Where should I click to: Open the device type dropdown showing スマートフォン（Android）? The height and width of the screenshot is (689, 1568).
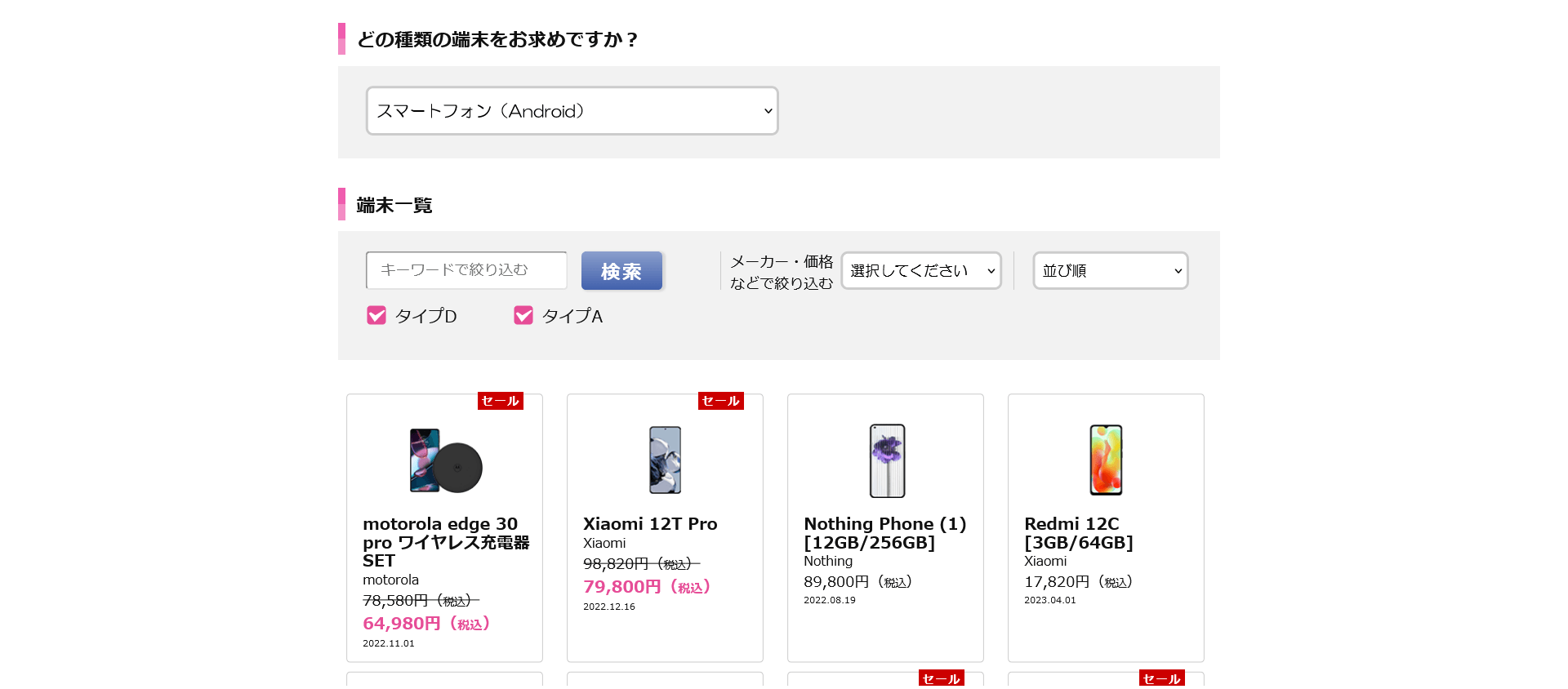click(x=572, y=110)
